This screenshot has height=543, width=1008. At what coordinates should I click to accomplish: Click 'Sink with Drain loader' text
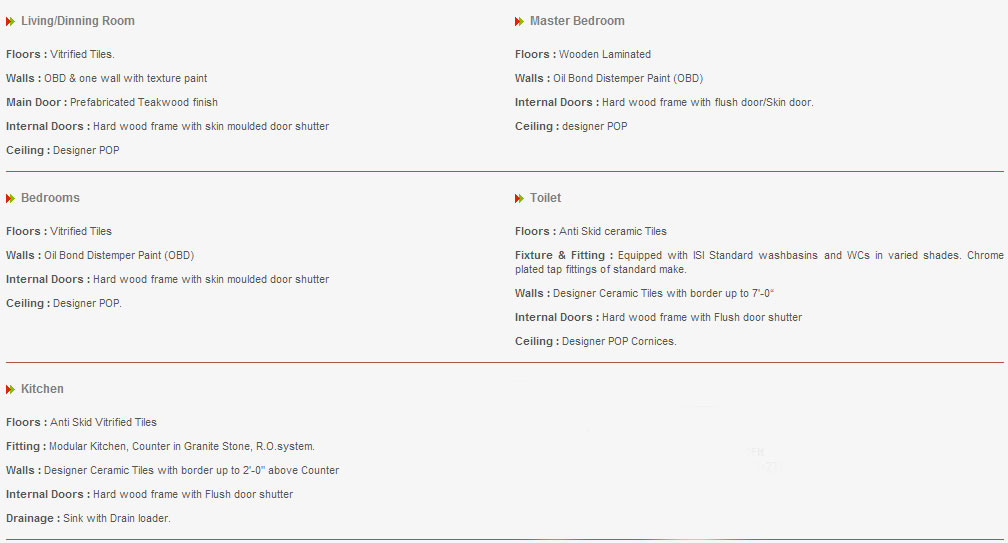(x=117, y=518)
